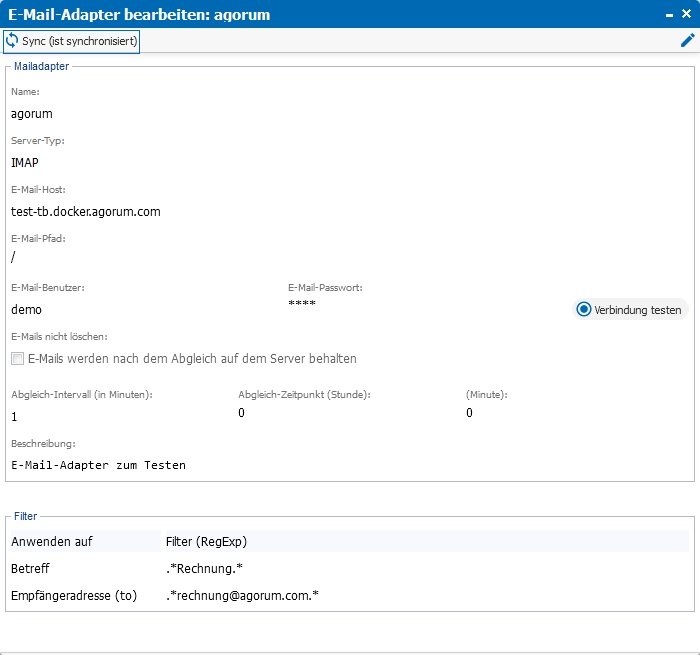Click the filter value '.*Rechnung.*'
700x655 pixels.
click(x=204, y=568)
